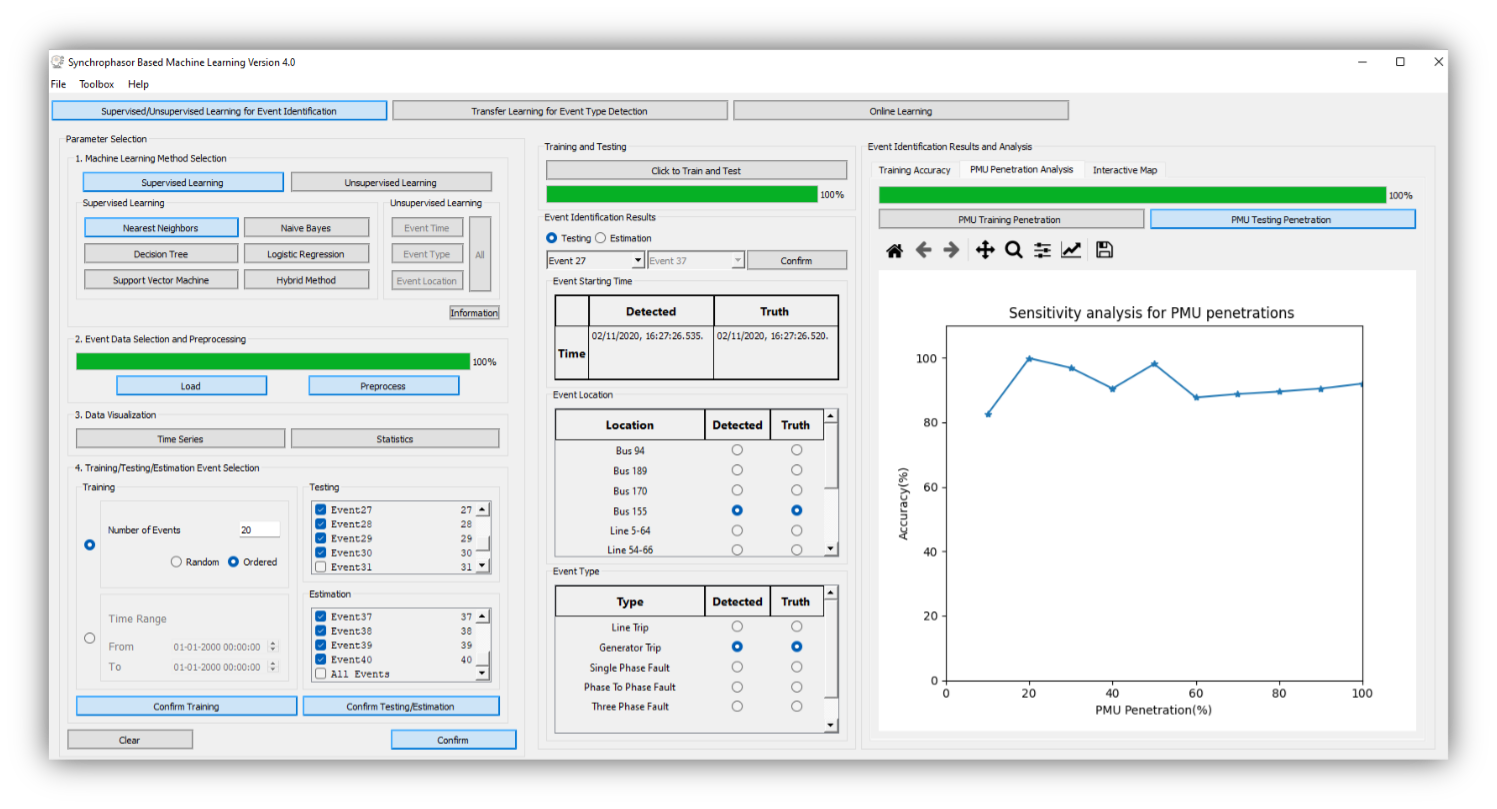This screenshot has height=809, width=1497.
Task: Select the Zoom magnifier tool
Action: click(x=1013, y=250)
